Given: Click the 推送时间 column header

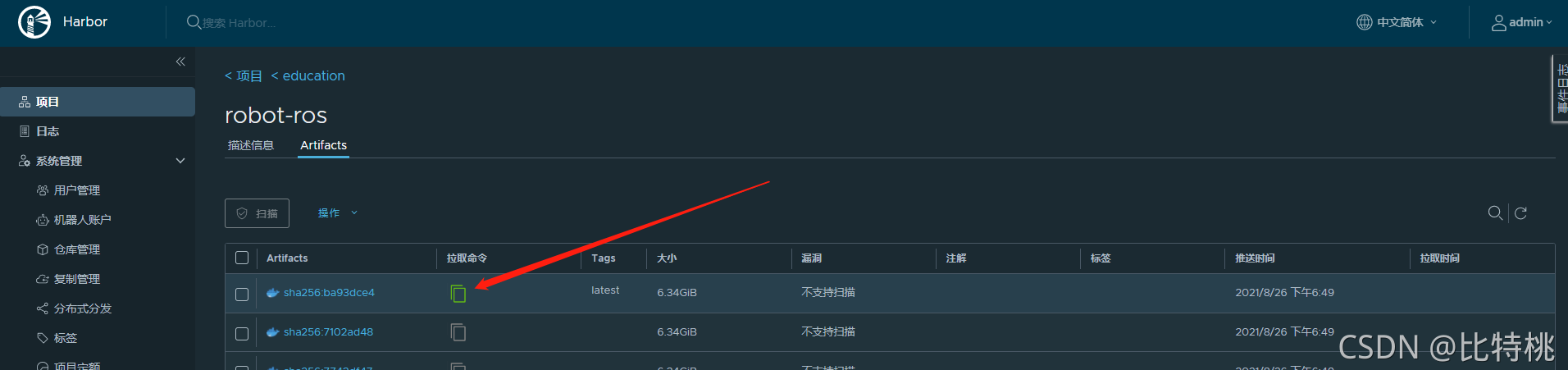Looking at the screenshot, I should pyautogui.click(x=1255, y=258).
